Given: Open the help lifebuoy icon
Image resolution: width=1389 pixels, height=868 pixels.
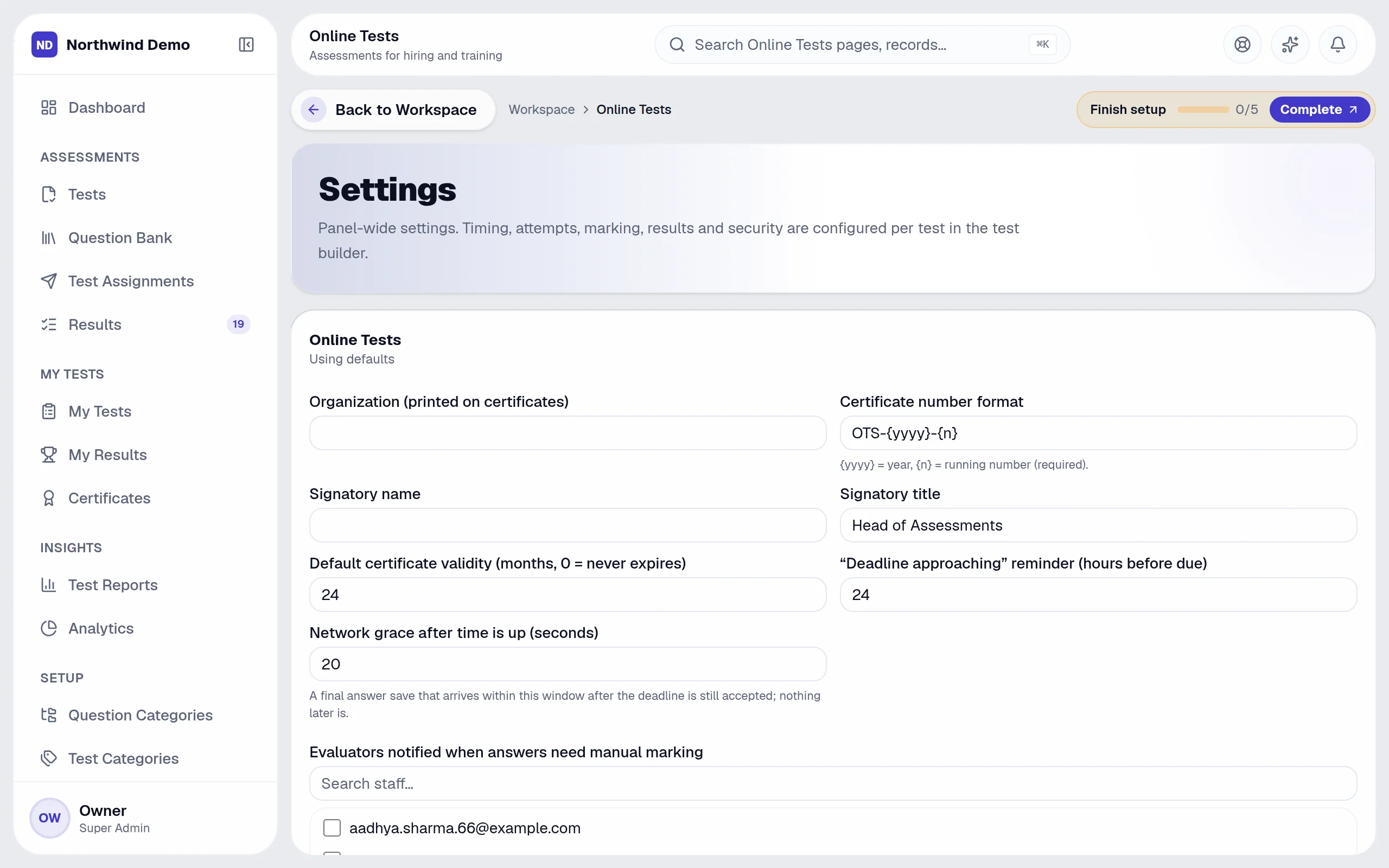Looking at the screenshot, I should tap(1242, 45).
